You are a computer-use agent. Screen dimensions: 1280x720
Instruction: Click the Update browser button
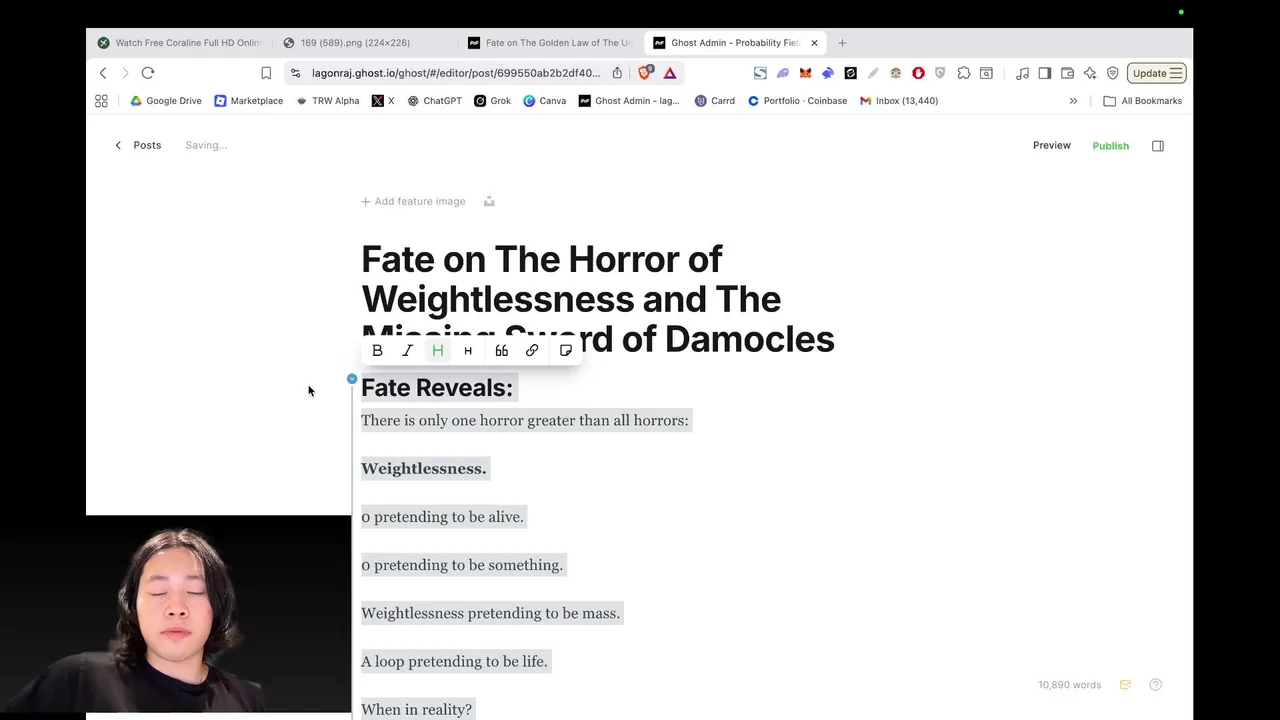point(1157,73)
